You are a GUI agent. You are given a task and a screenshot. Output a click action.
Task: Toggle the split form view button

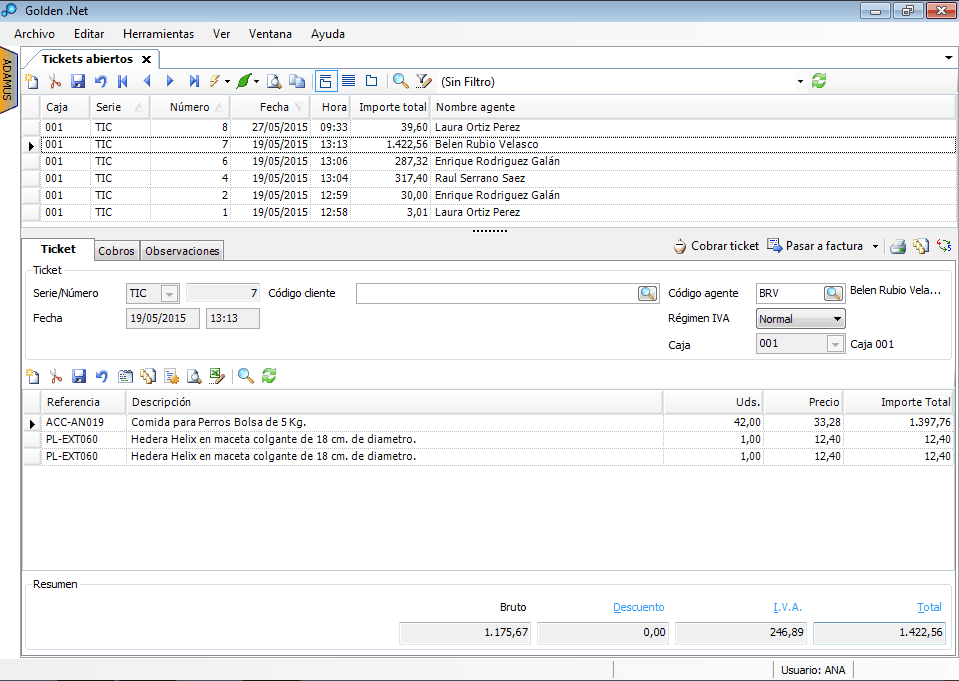click(326, 81)
